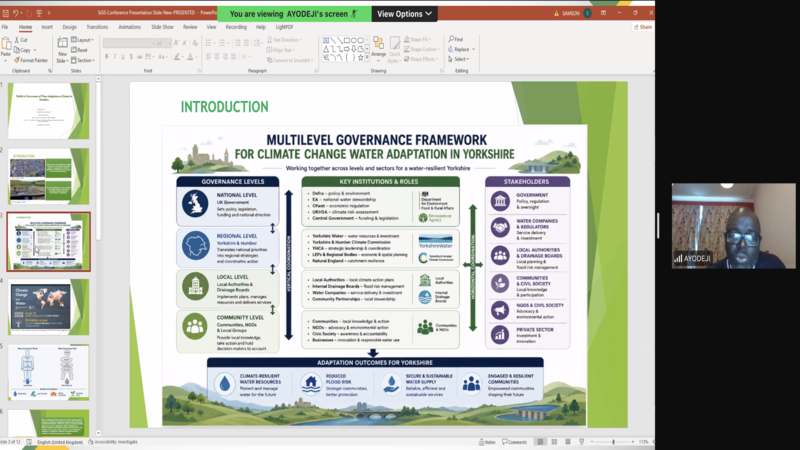The height and width of the screenshot is (450, 800).
Task: Open the Layout dropdown
Action: click(x=82, y=40)
